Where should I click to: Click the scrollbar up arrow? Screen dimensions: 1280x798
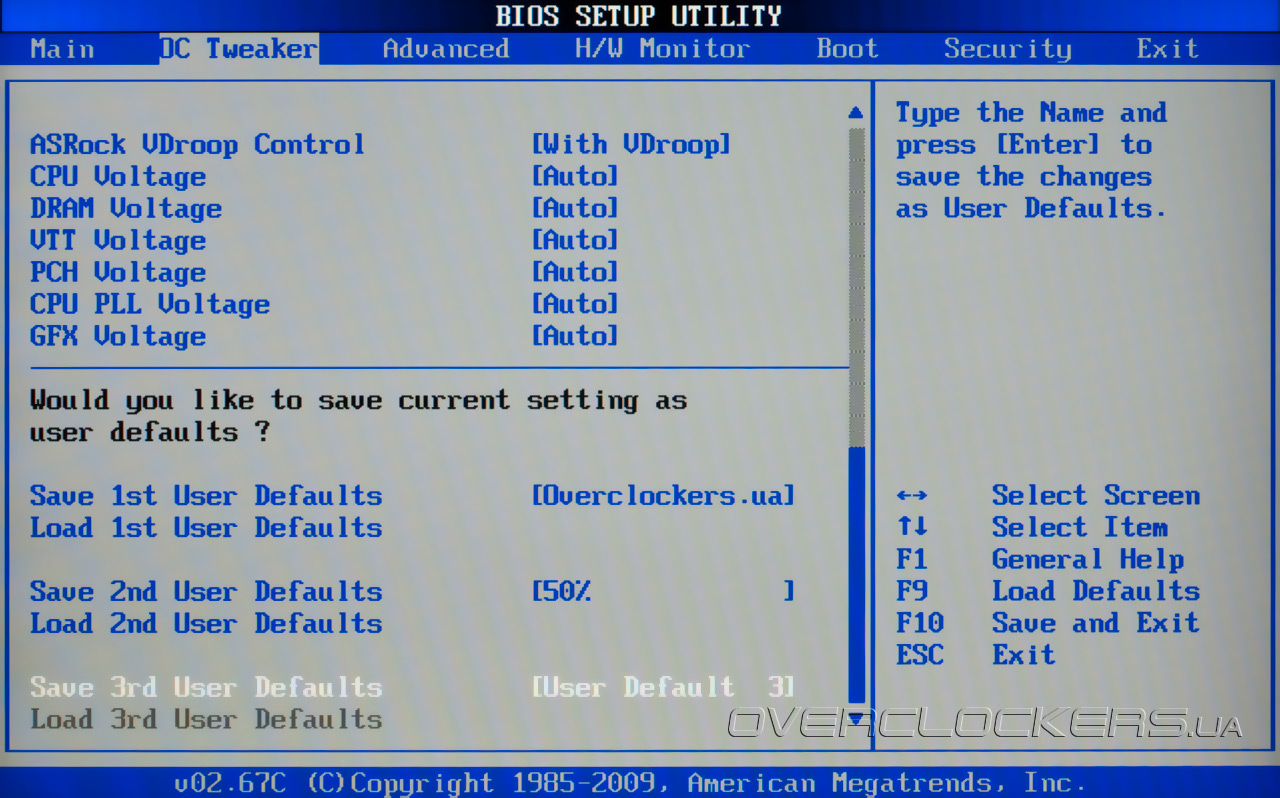pos(855,113)
